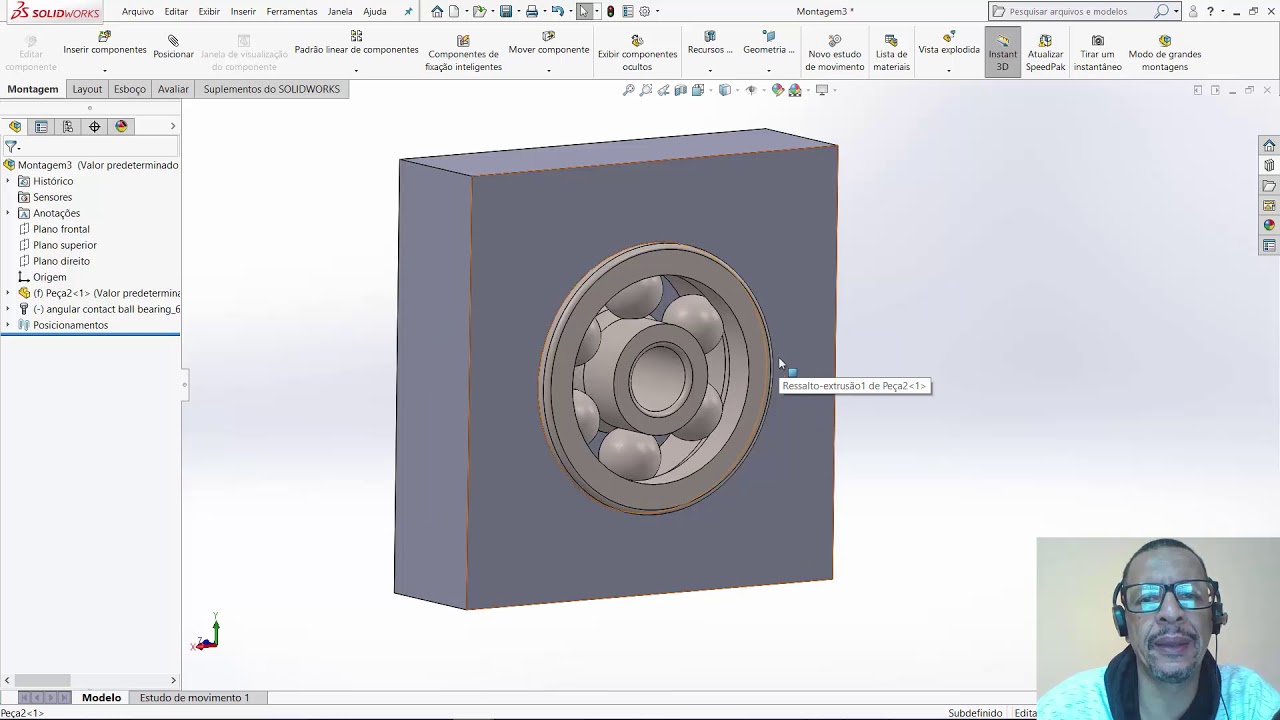Open the DisplayManager color sphere tab
Image resolution: width=1280 pixels, height=720 pixels.
point(122,126)
